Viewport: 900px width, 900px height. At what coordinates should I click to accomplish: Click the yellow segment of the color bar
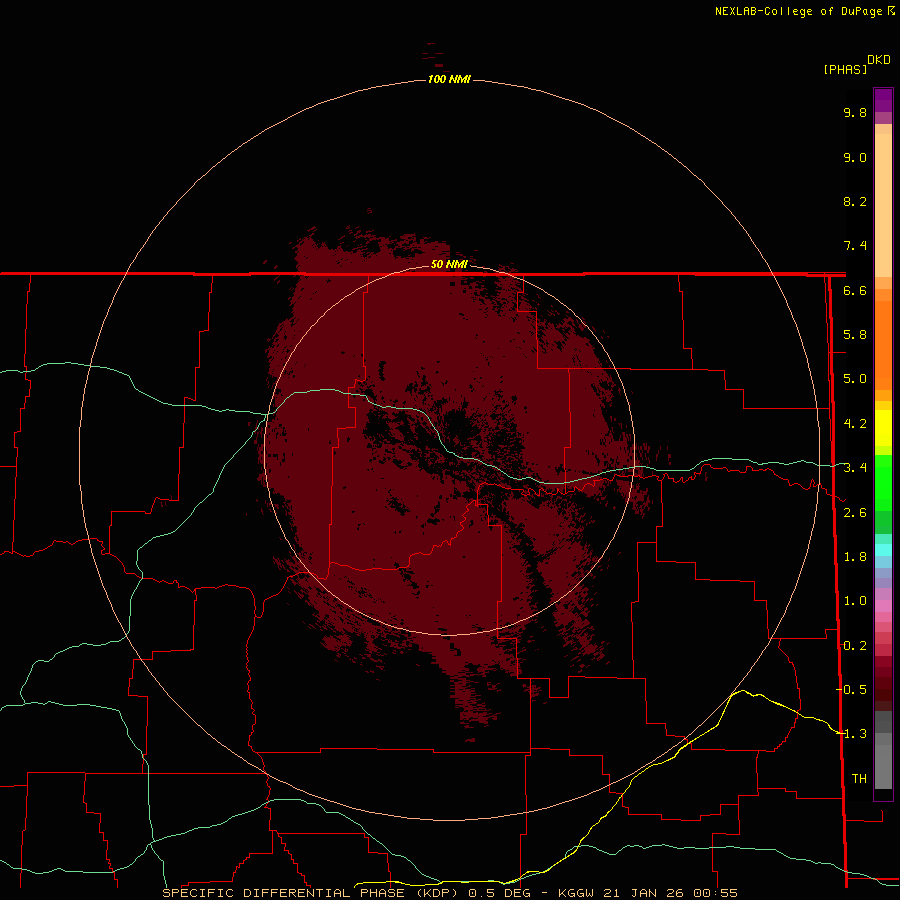[883, 428]
